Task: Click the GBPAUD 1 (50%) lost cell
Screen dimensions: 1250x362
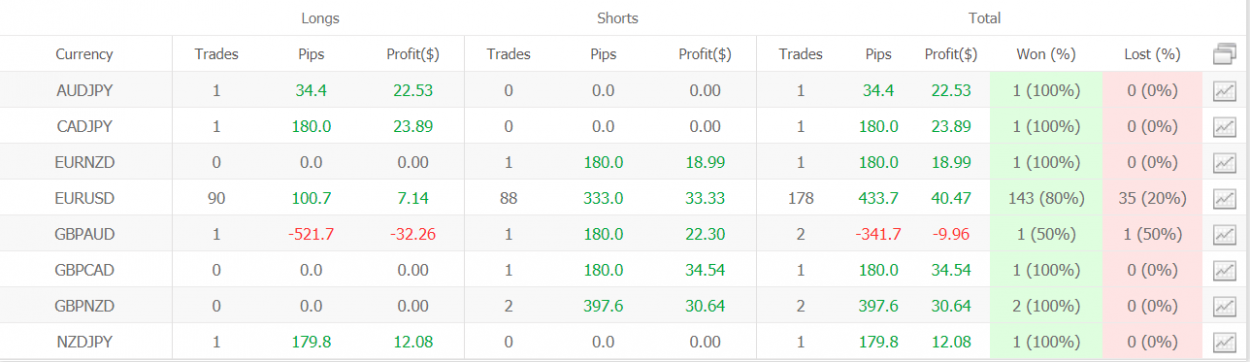Action: point(1152,235)
